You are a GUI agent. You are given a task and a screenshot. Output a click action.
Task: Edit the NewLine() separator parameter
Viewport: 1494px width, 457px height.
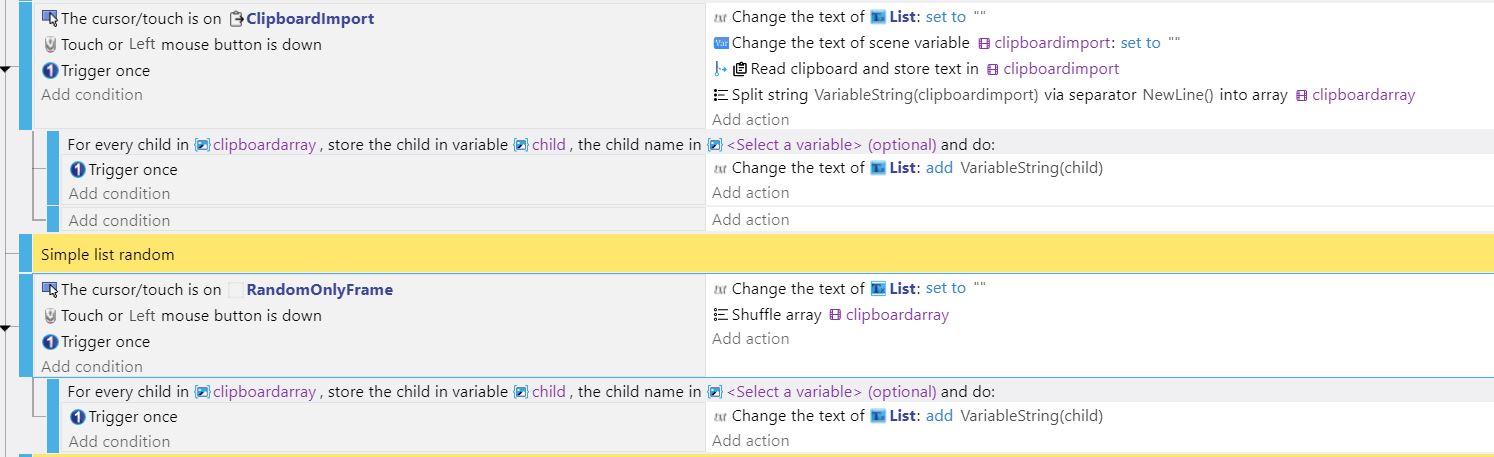point(1177,95)
